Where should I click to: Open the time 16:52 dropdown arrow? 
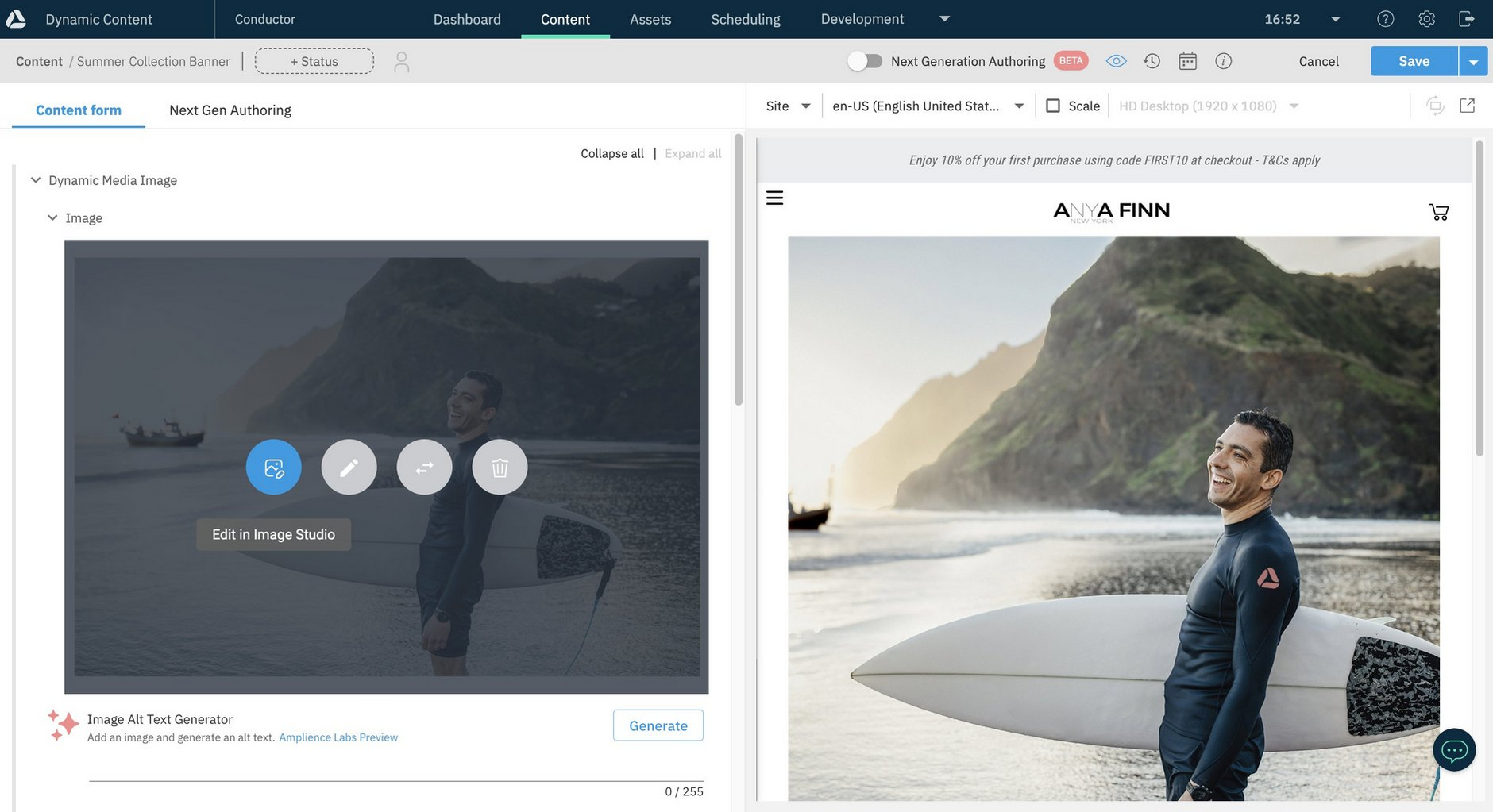click(1336, 19)
